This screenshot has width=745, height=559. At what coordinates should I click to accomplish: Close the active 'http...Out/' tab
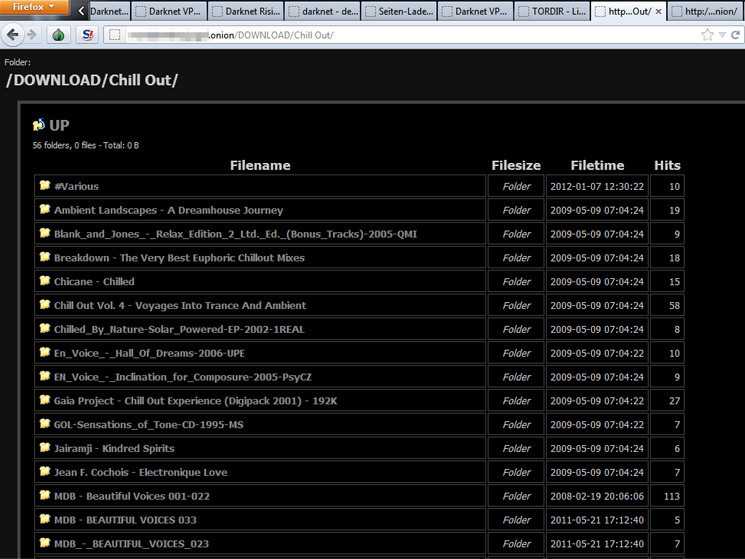pos(659,11)
